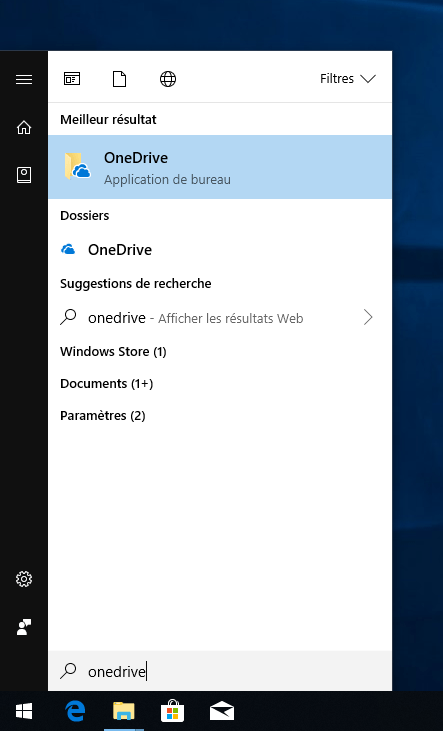Click the blue cloud icon beside OneDrive folder
This screenshot has width=443, height=731.
(x=69, y=249)
